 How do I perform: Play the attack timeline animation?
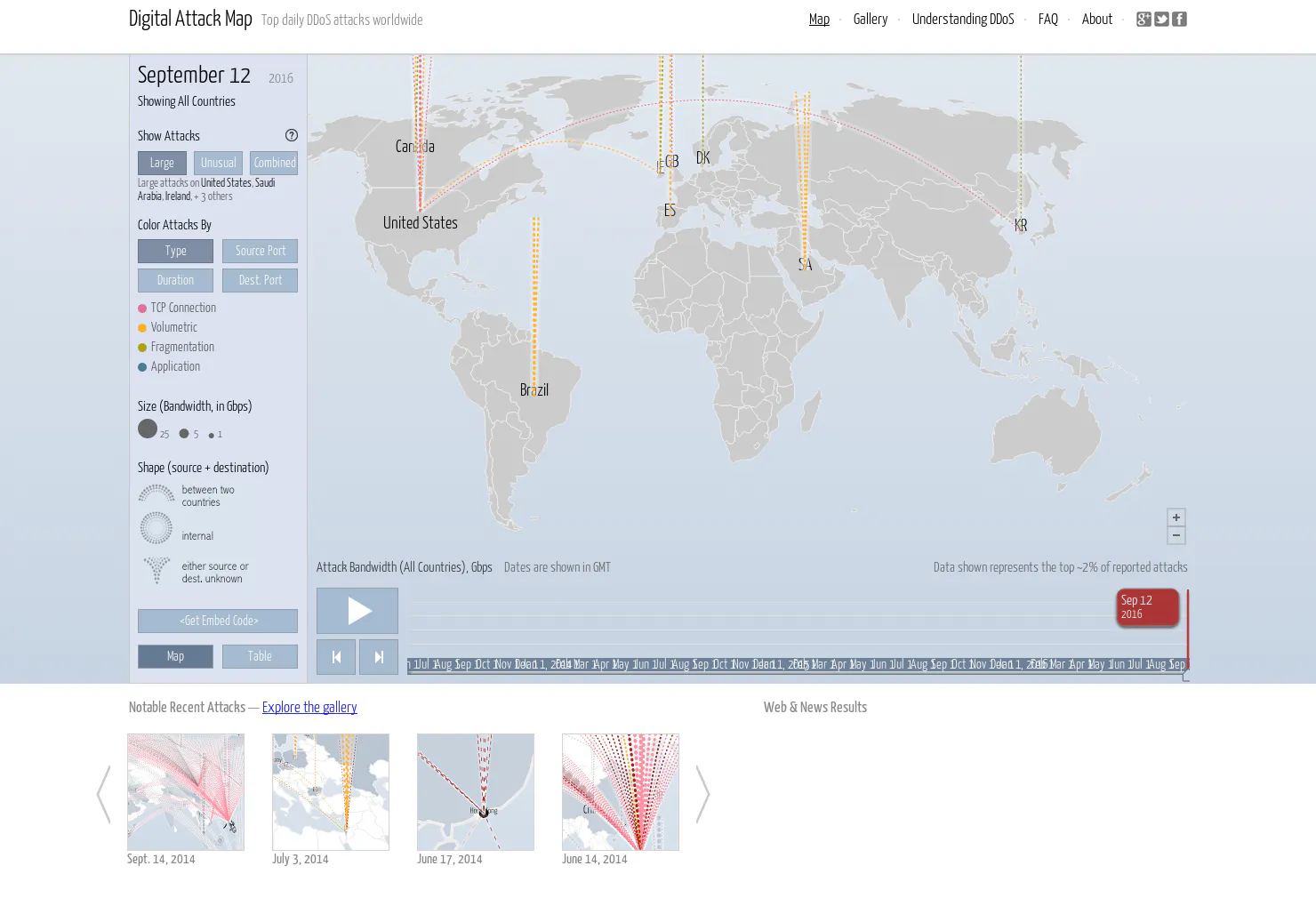357,611
